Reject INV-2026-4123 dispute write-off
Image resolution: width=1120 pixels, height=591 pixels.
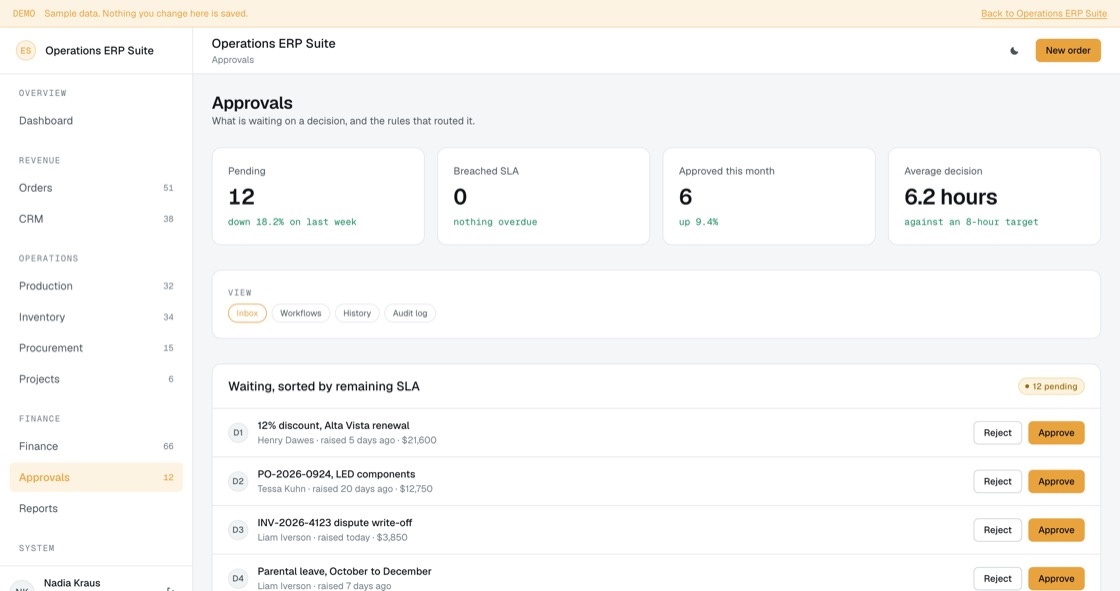coord(997,530)
